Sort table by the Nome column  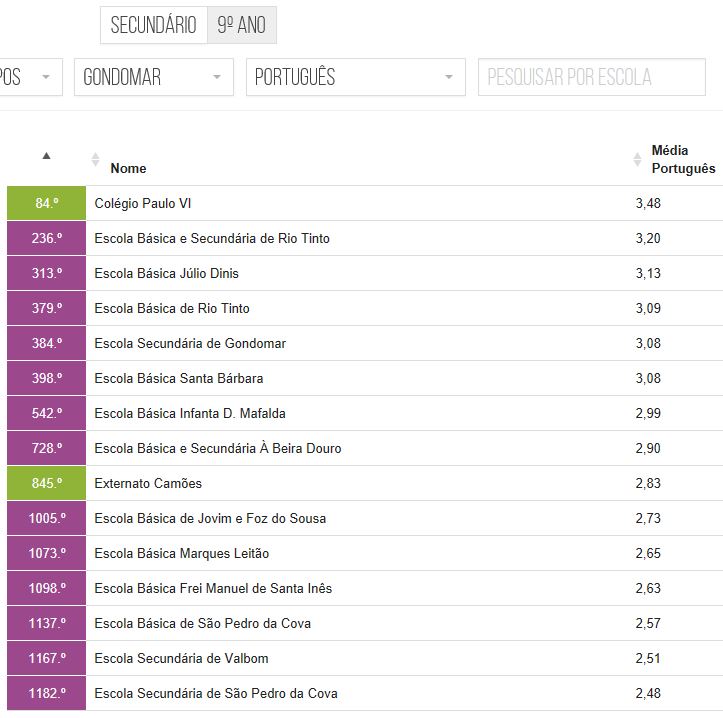click(95, 160)
